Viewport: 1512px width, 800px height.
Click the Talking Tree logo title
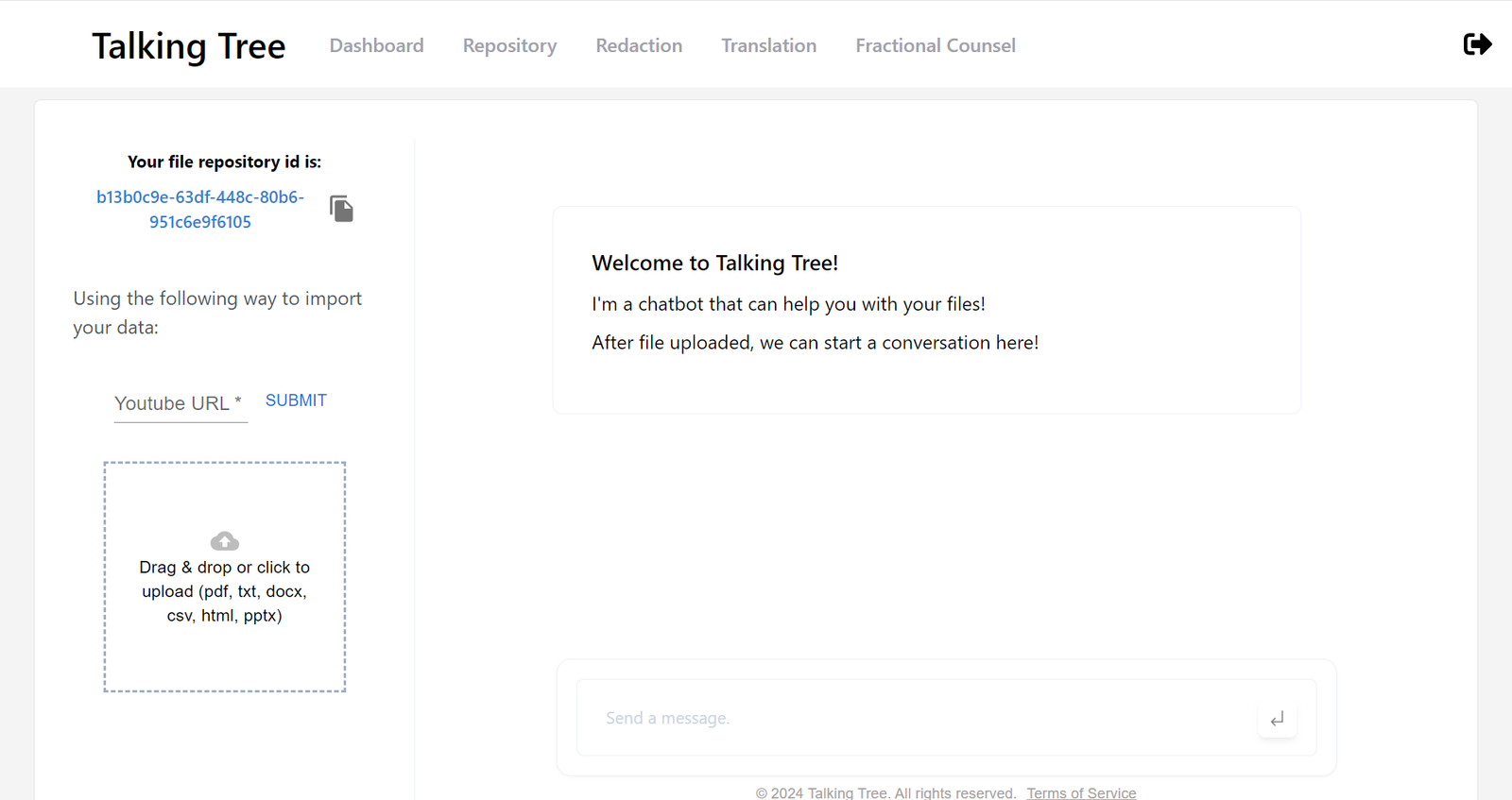pyautogui.click(x=188, y=46)
